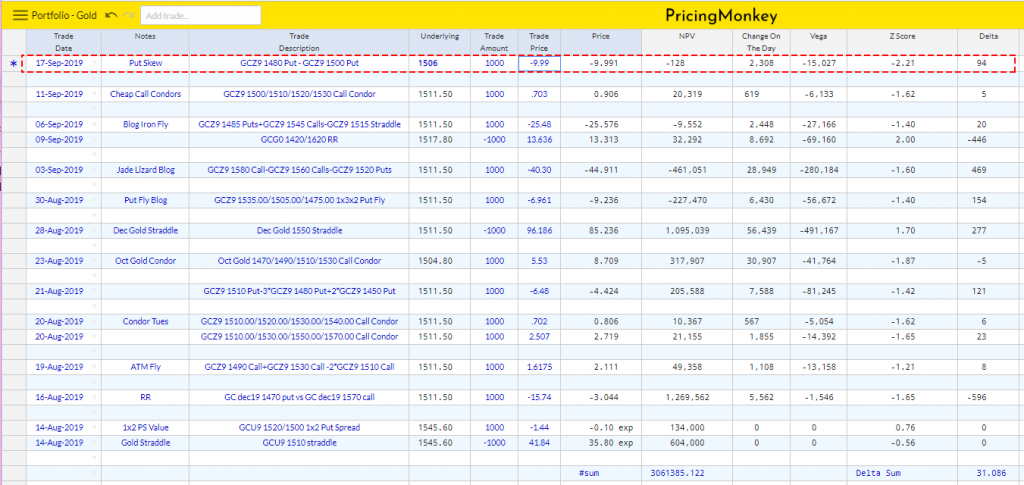Select the NPV value 604,000
This screenshot has height=485, width=1024.
tap(686, 443)
